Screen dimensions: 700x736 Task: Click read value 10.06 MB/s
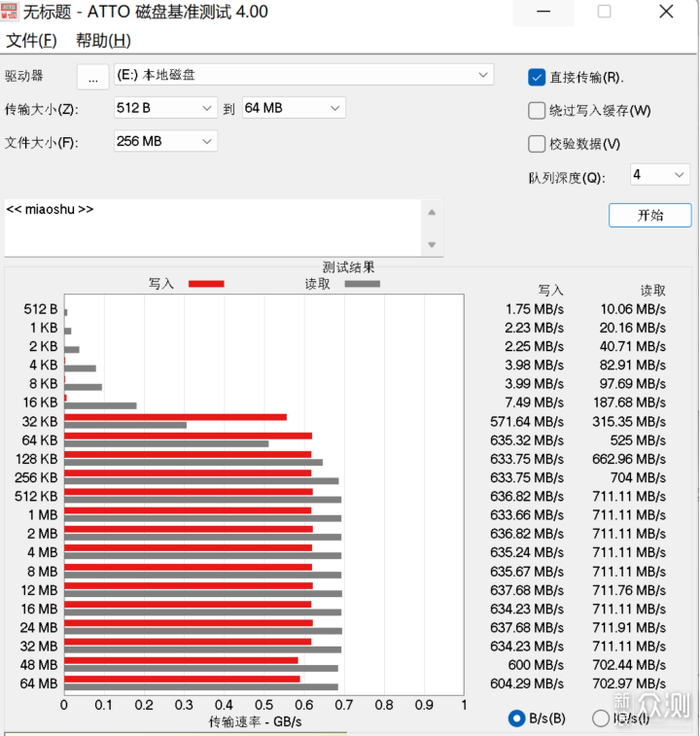tap(633, 309)
